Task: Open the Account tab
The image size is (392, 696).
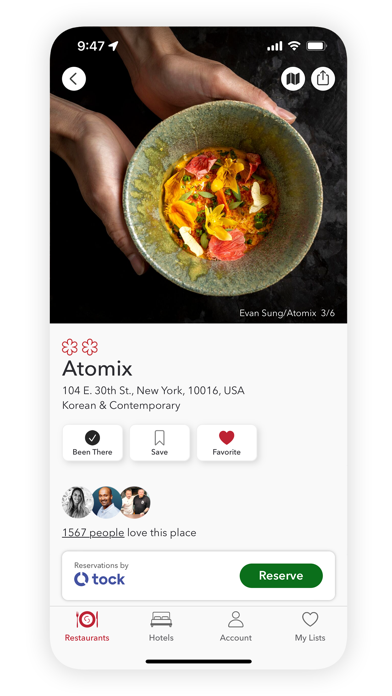Action: click(236, 626)
